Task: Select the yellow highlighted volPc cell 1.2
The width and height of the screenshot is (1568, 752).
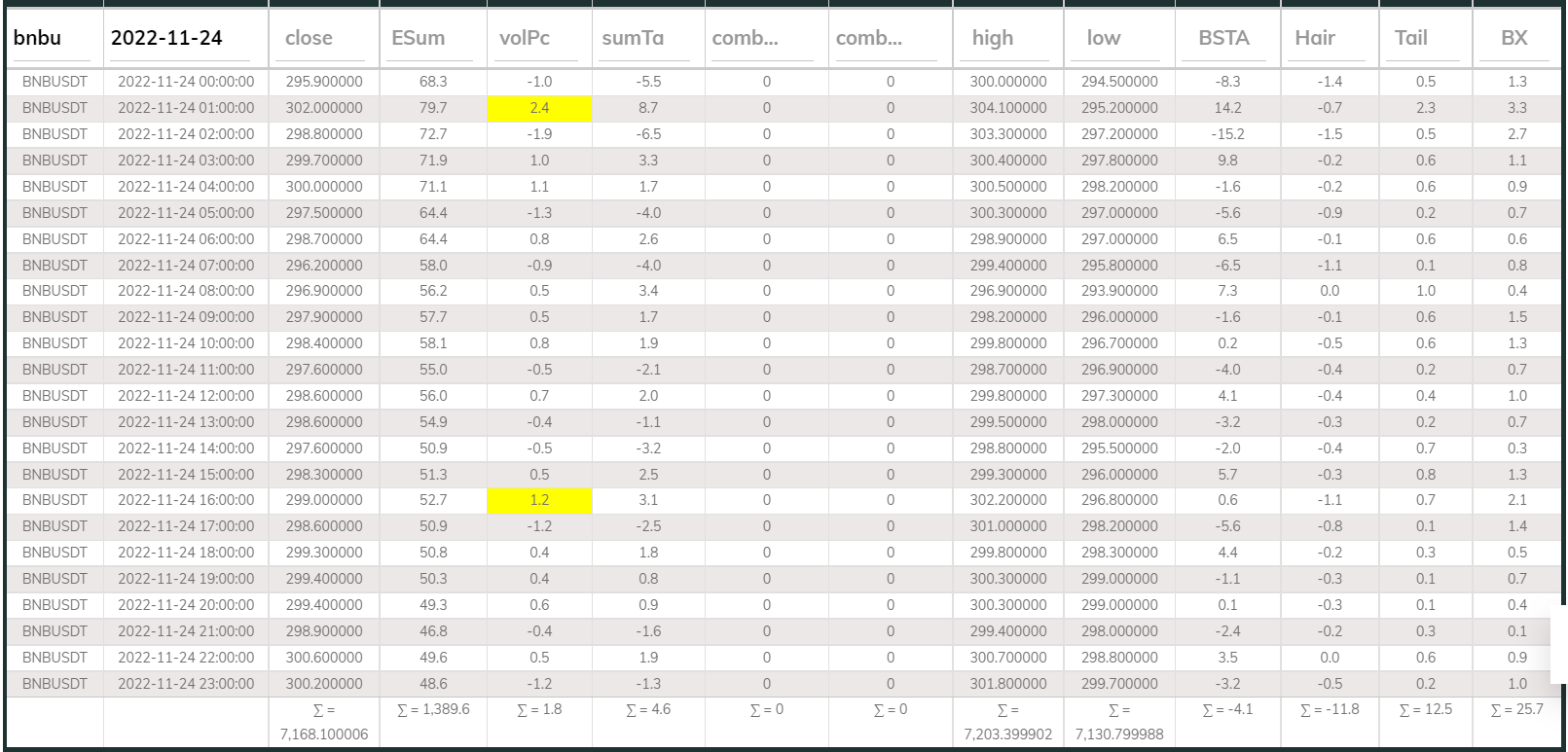Action: 539,500
